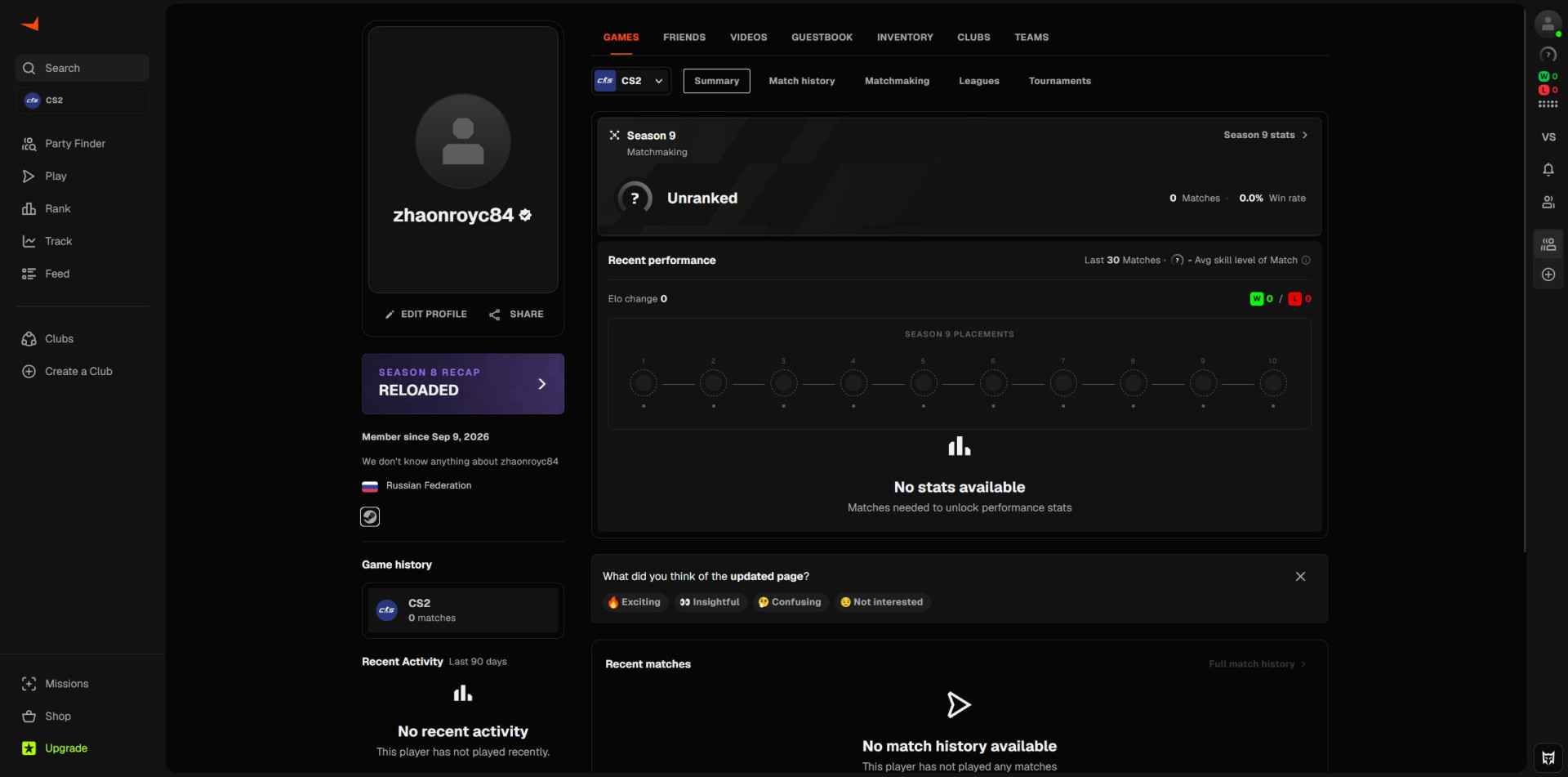Dismiss the updated page feedback prompt
Viewport: 1568px width, 777px height.
pos(1300,577)
